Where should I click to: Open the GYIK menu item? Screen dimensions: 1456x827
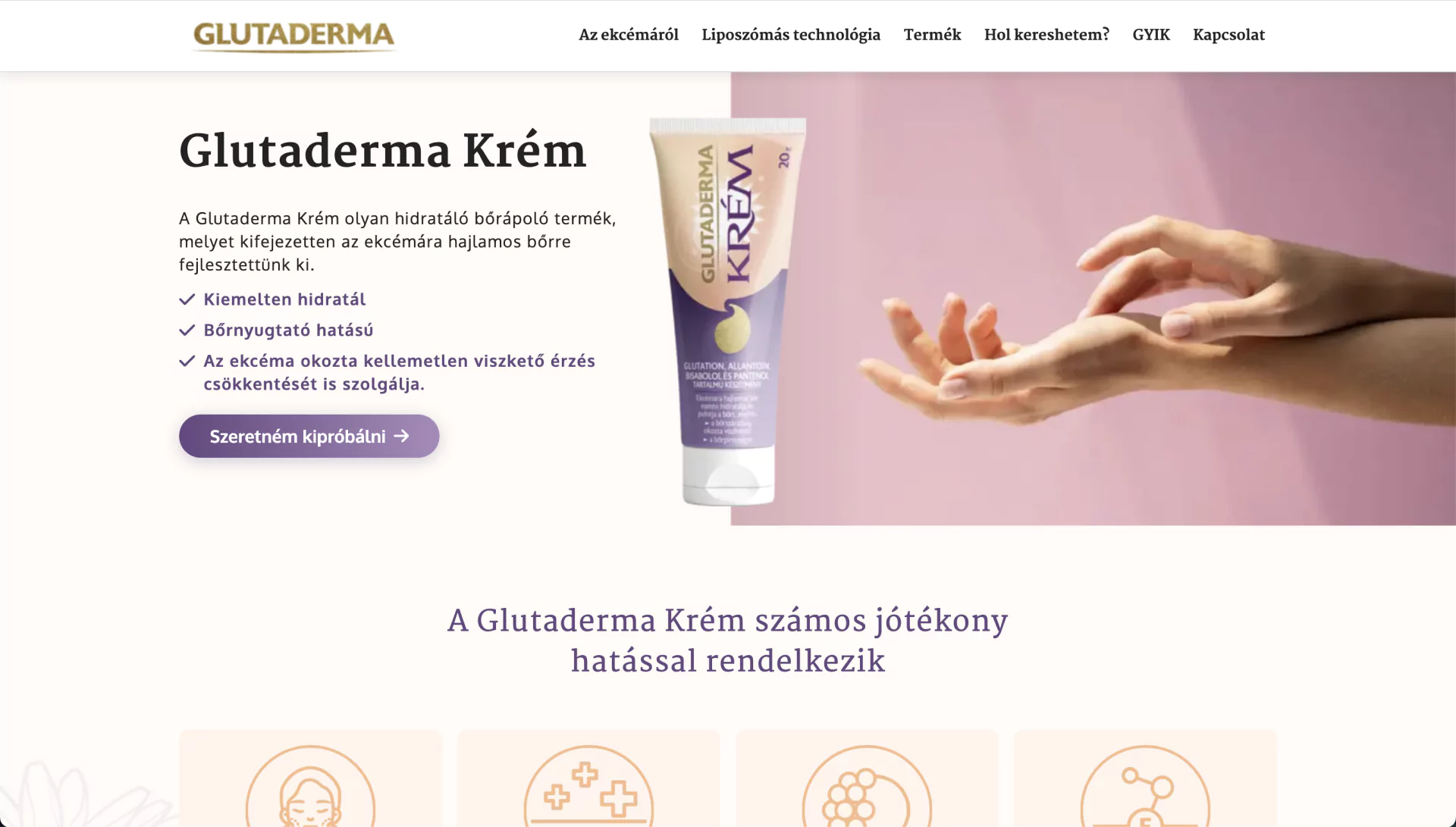click(1151, 35)
